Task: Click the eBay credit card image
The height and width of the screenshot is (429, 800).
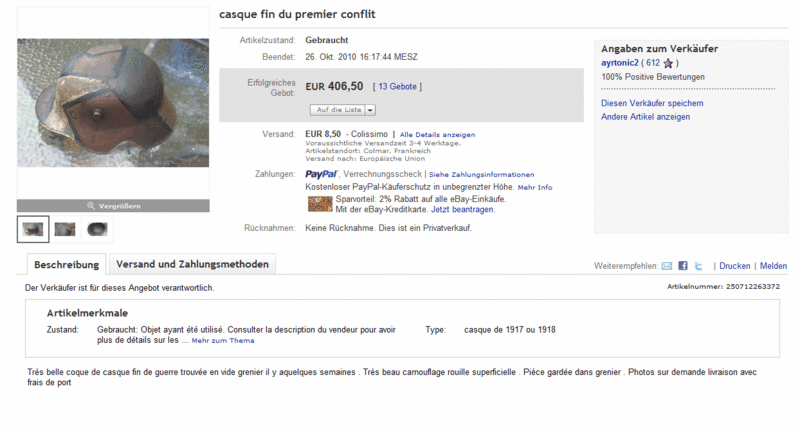Action: click(320, 204)
